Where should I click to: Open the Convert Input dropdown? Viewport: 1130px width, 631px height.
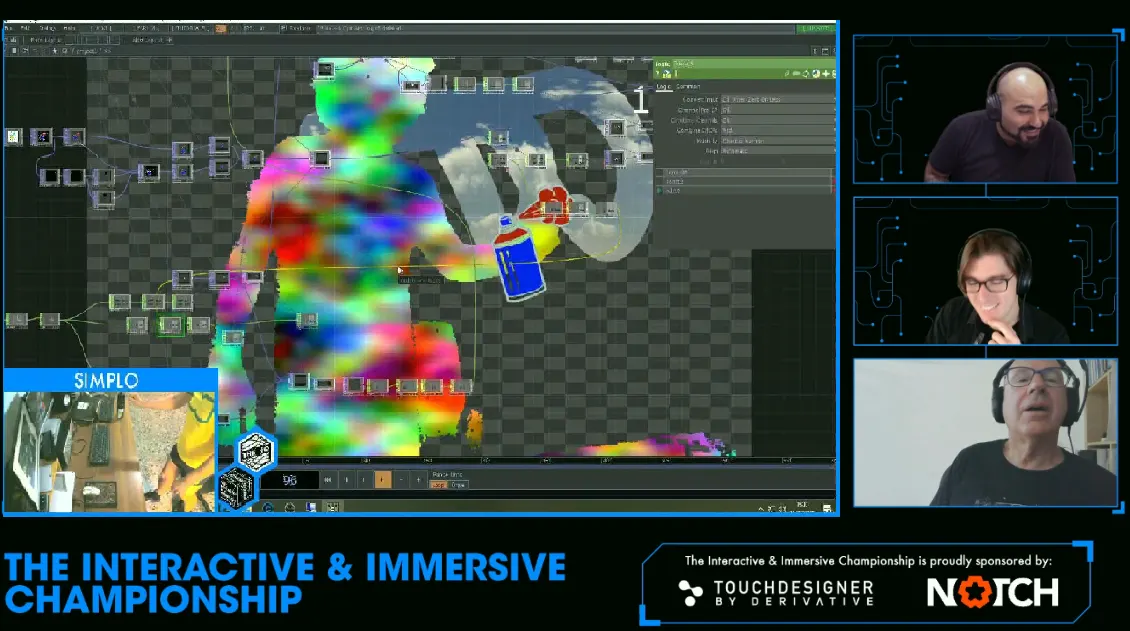tap(778, 99)
